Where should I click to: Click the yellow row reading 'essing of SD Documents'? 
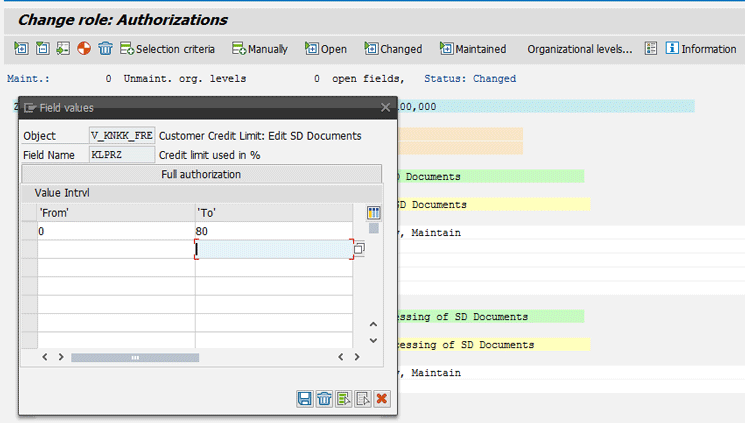coord(494,345)
